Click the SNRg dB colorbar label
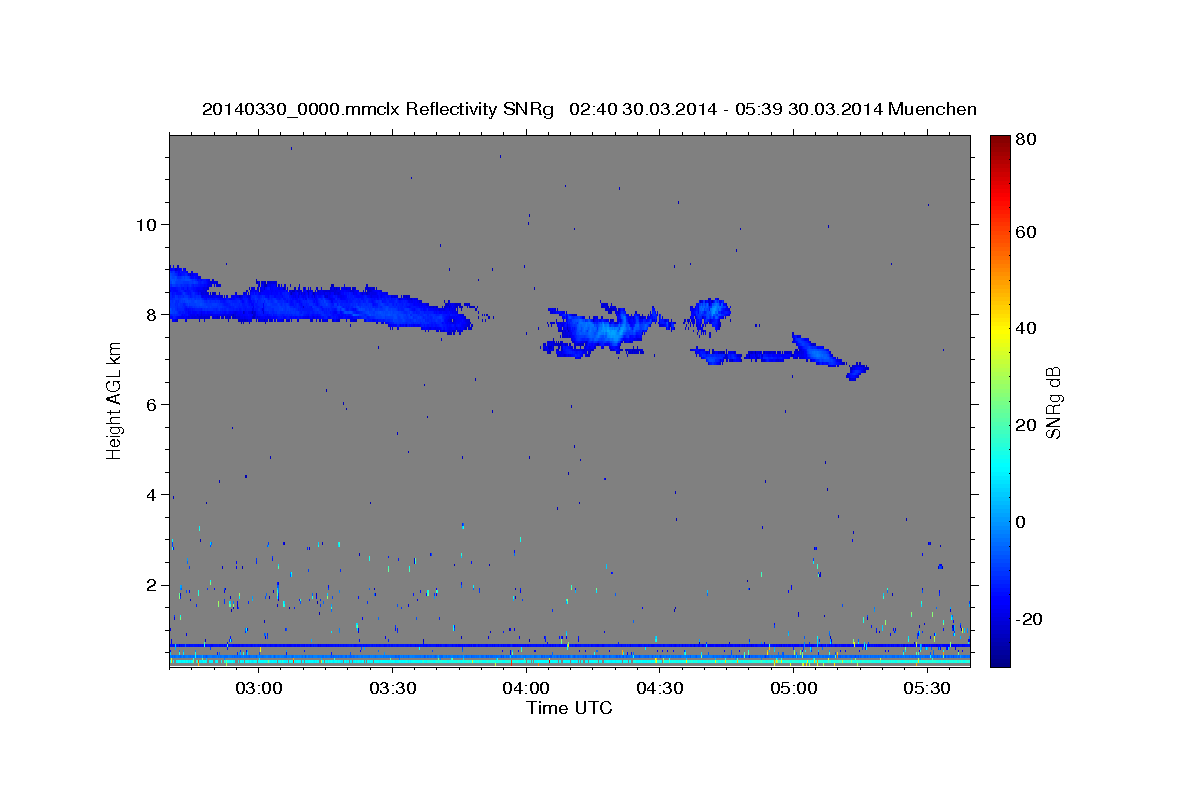Screen dimensions: 1200x800 click(x=1052, y=403)
